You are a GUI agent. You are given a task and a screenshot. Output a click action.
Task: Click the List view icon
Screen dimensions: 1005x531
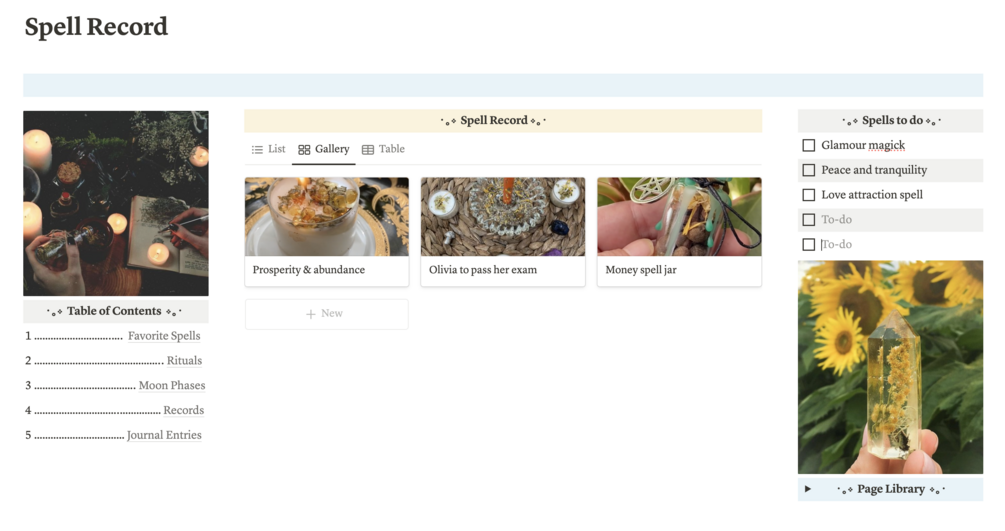click(x=257, y=149)
